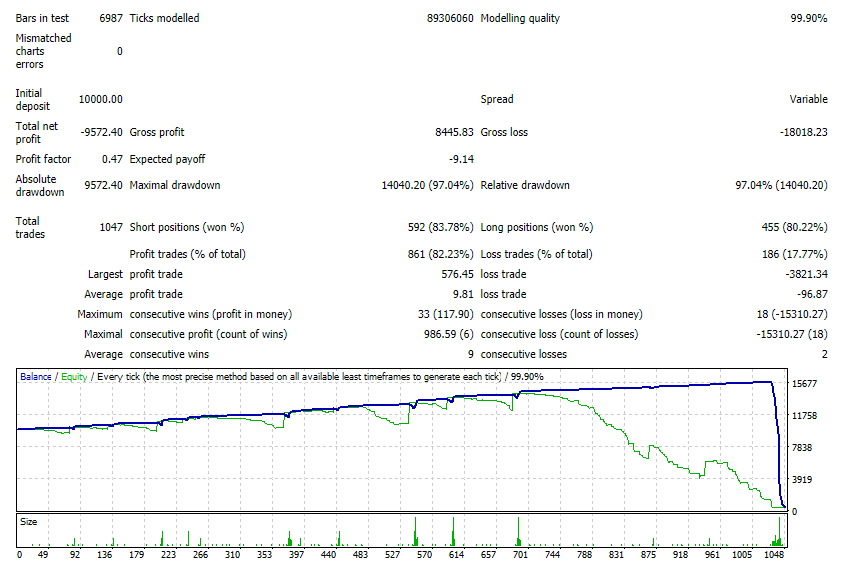Click Profit trades value 861 (82.23%)
Screen dimensions: 844x562
[x=440, y=254]
